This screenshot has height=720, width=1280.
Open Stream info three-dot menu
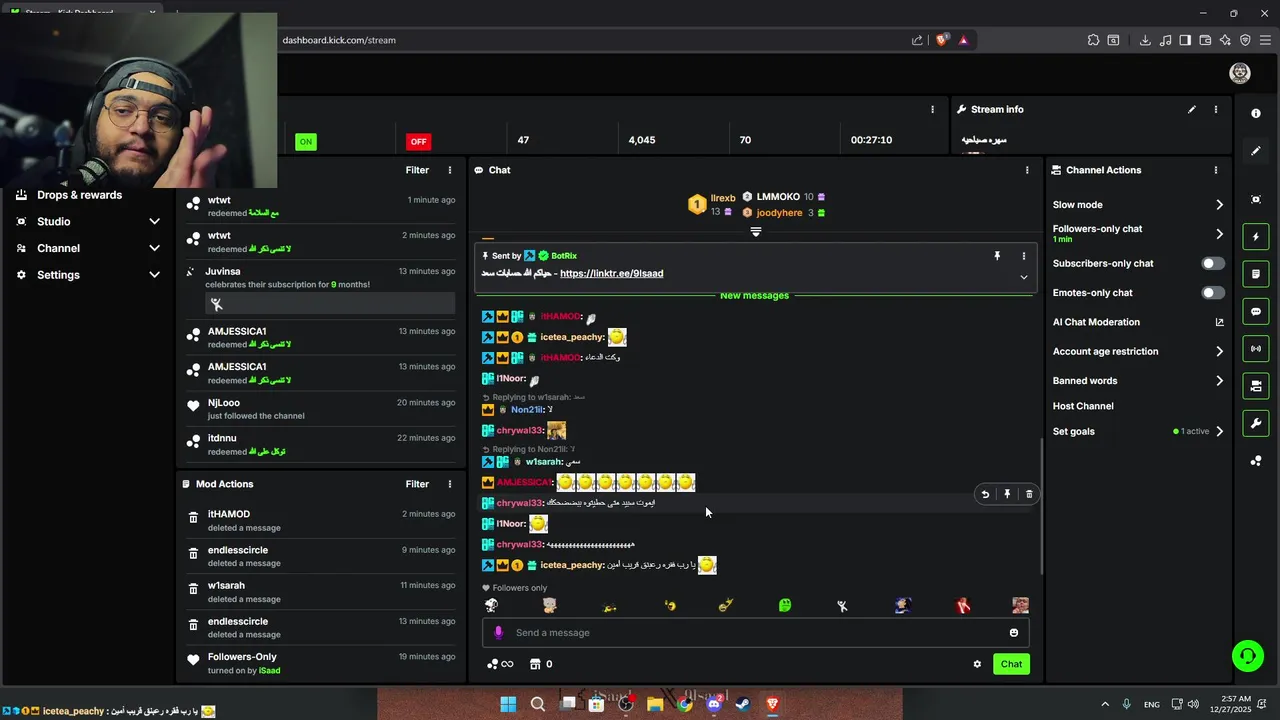pos(1216,110)
